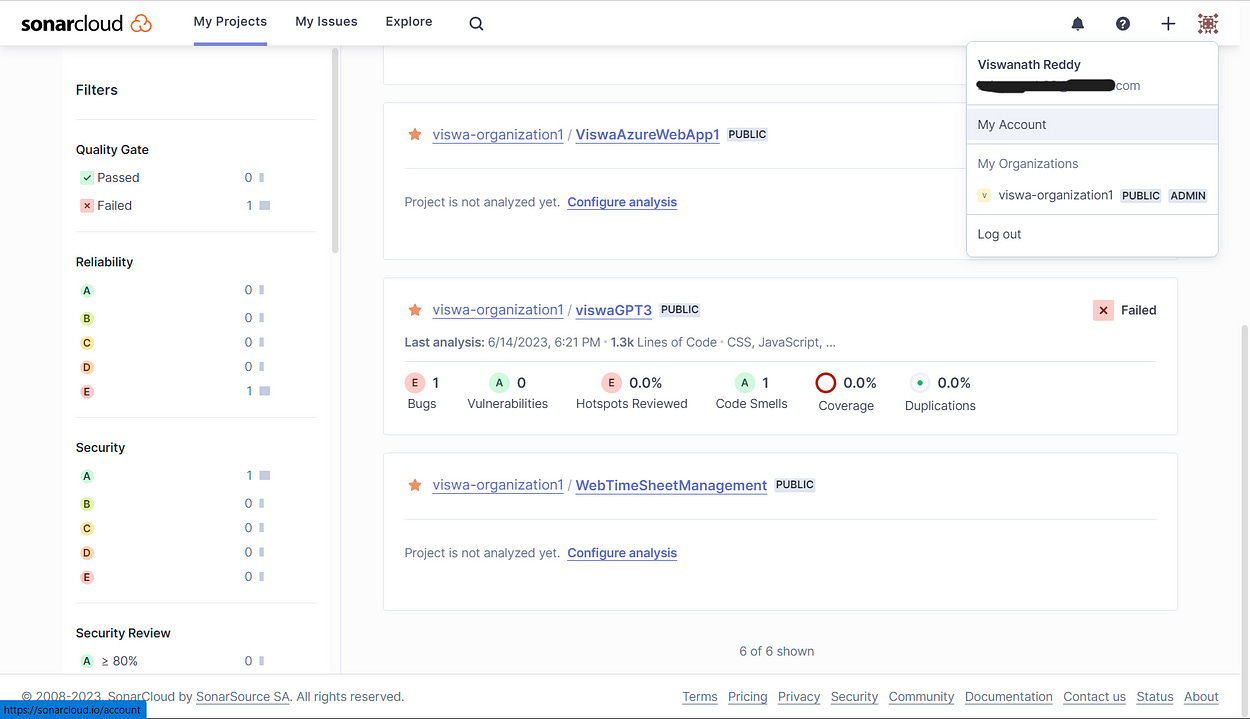Open the Security footer link
1250x719 pixels.
click(854, 697)
